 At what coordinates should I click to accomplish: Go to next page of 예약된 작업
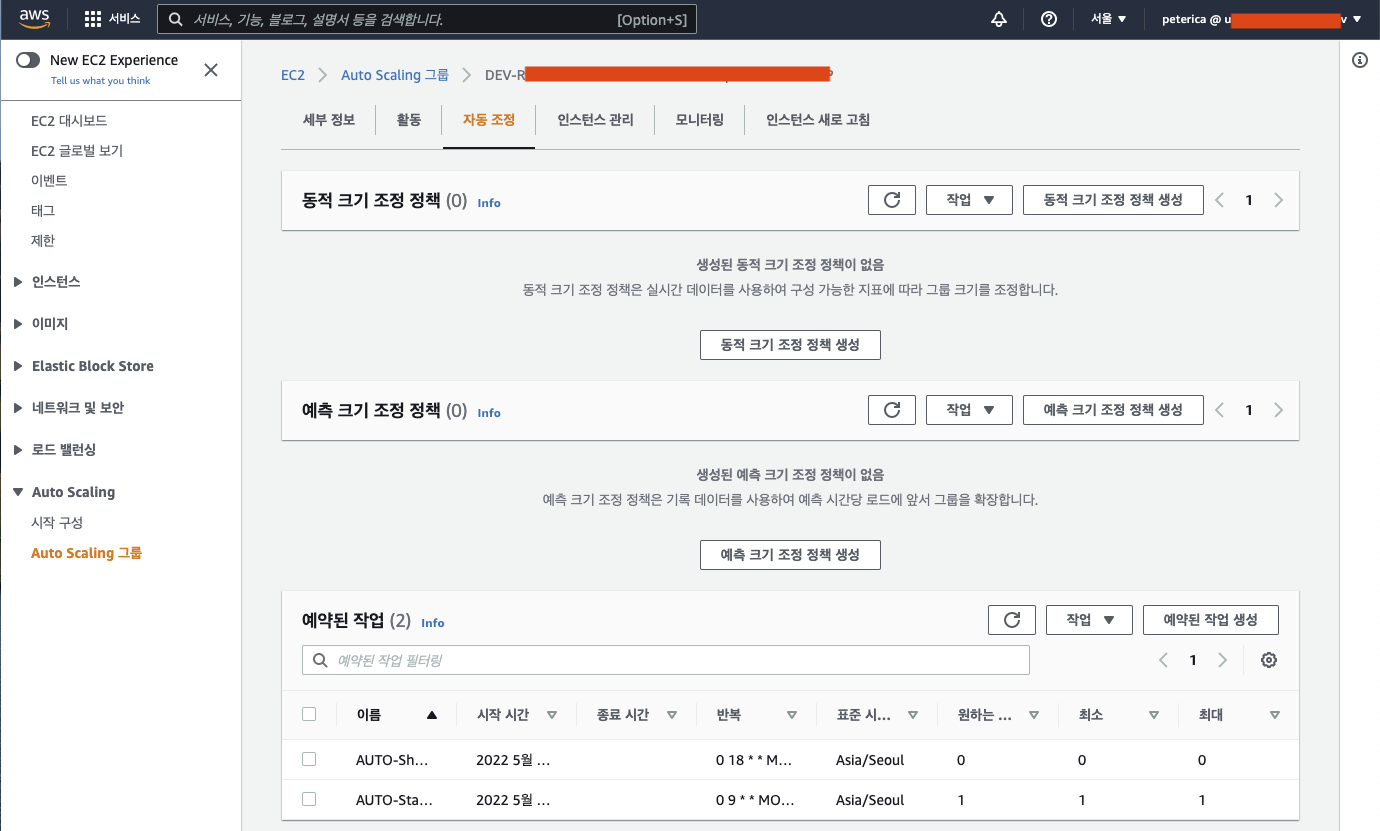1223,660
